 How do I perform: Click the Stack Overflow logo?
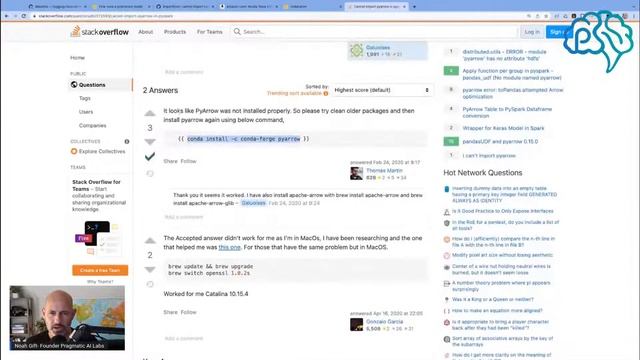(100, 31)
